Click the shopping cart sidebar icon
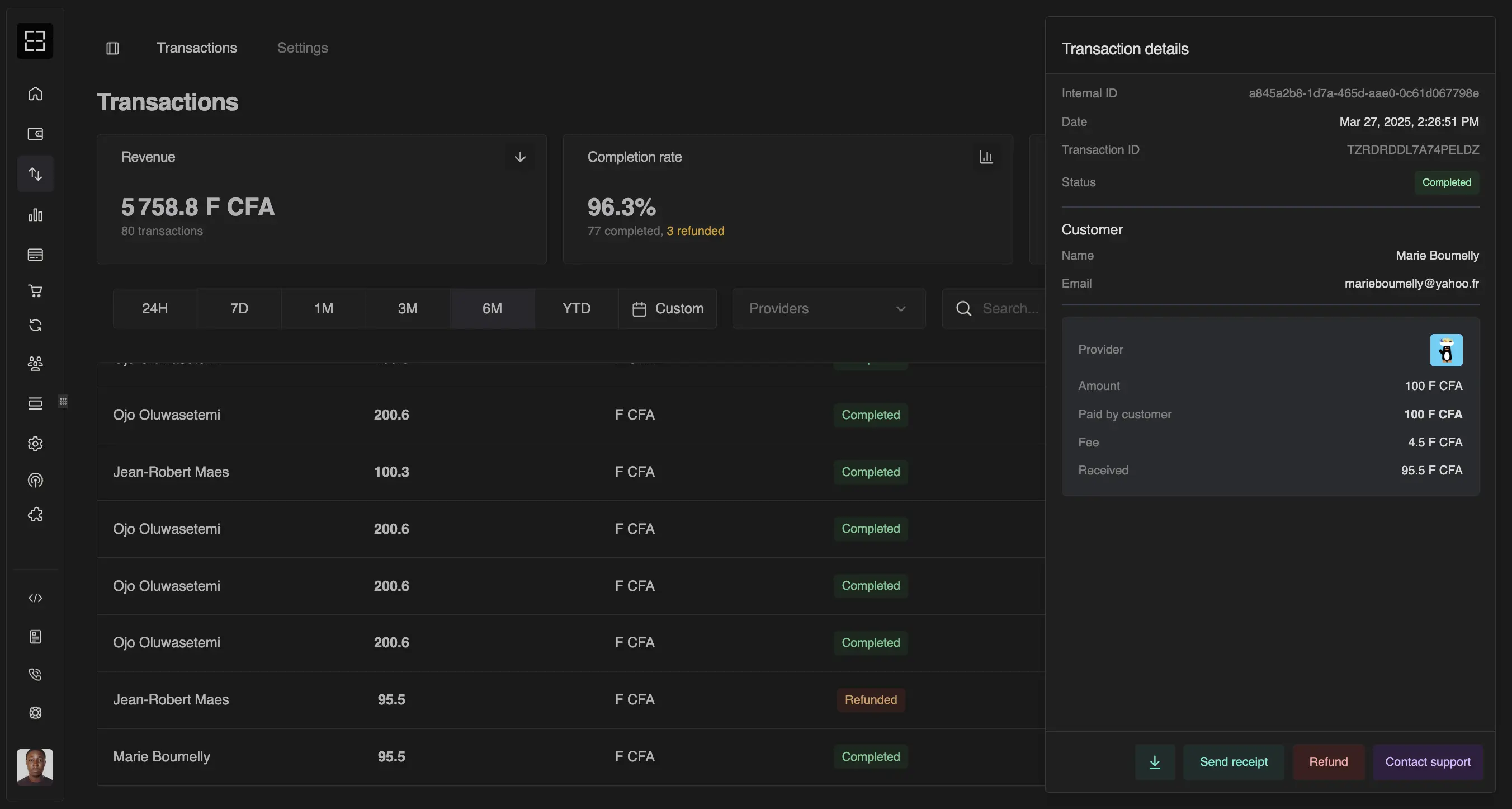Screen dimensions: 1512x809 [x=35, y=290]
